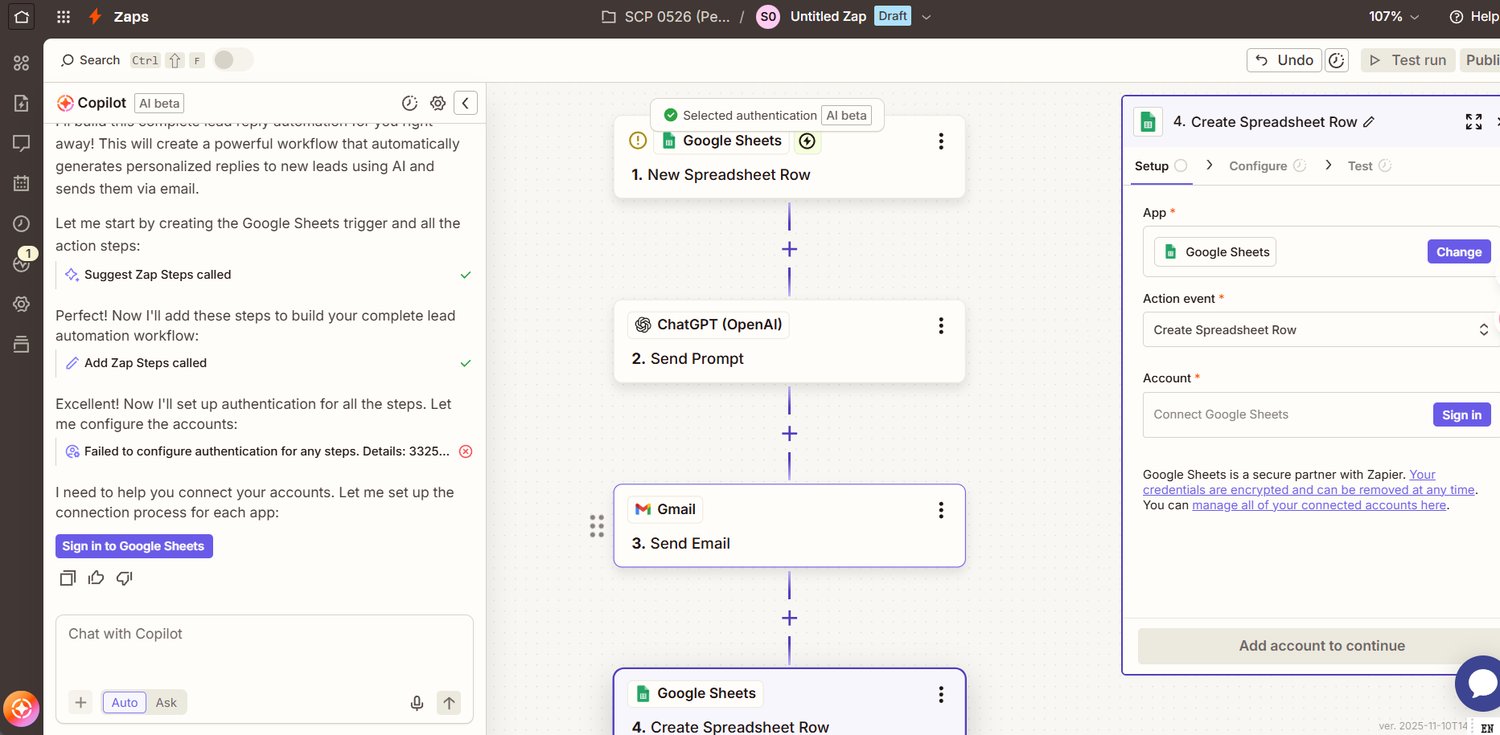Open the Action event dropdown
The image size is (1500, 735).
(1322, 330)
